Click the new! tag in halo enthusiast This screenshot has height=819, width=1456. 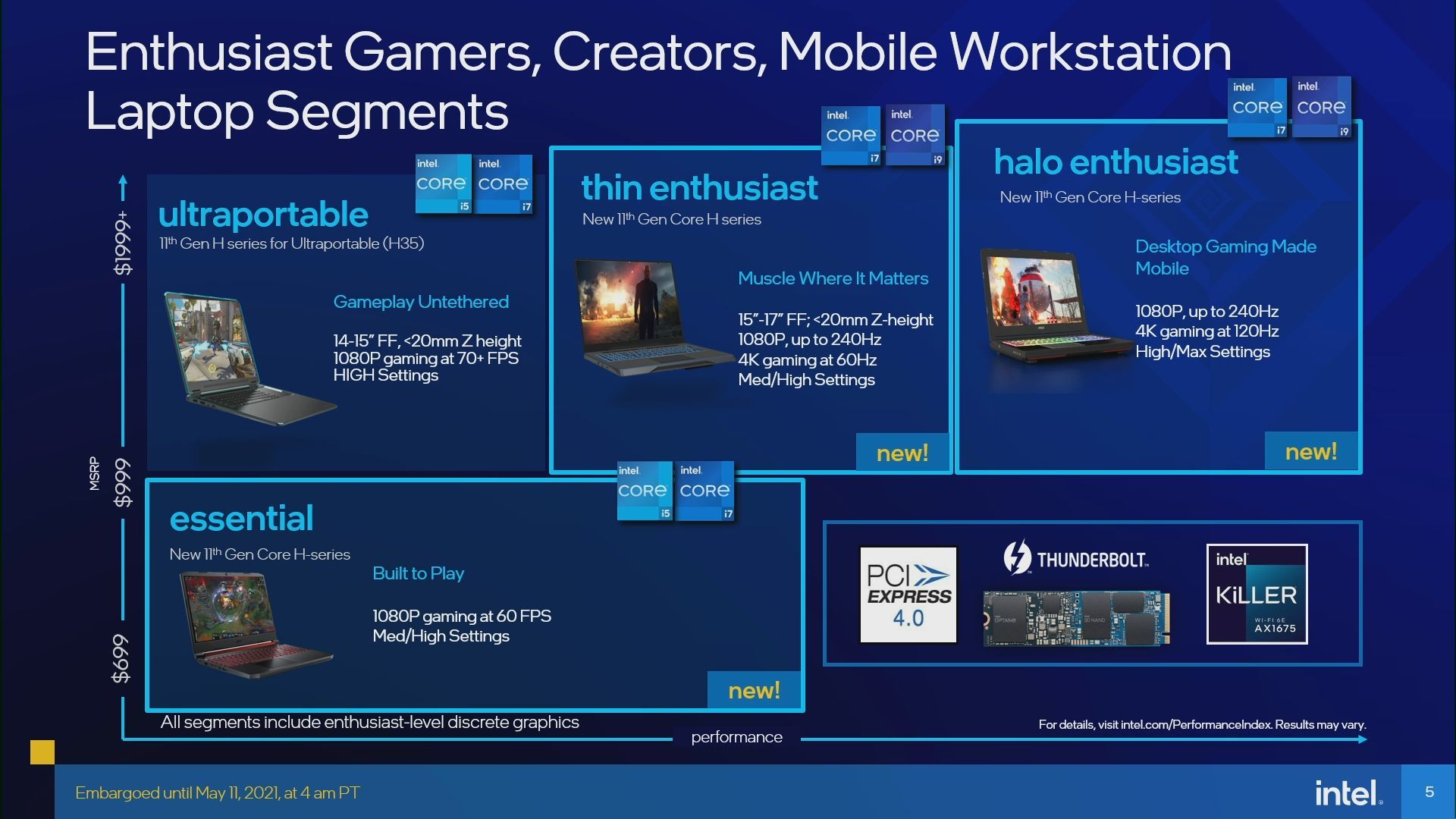[1311, 452]
